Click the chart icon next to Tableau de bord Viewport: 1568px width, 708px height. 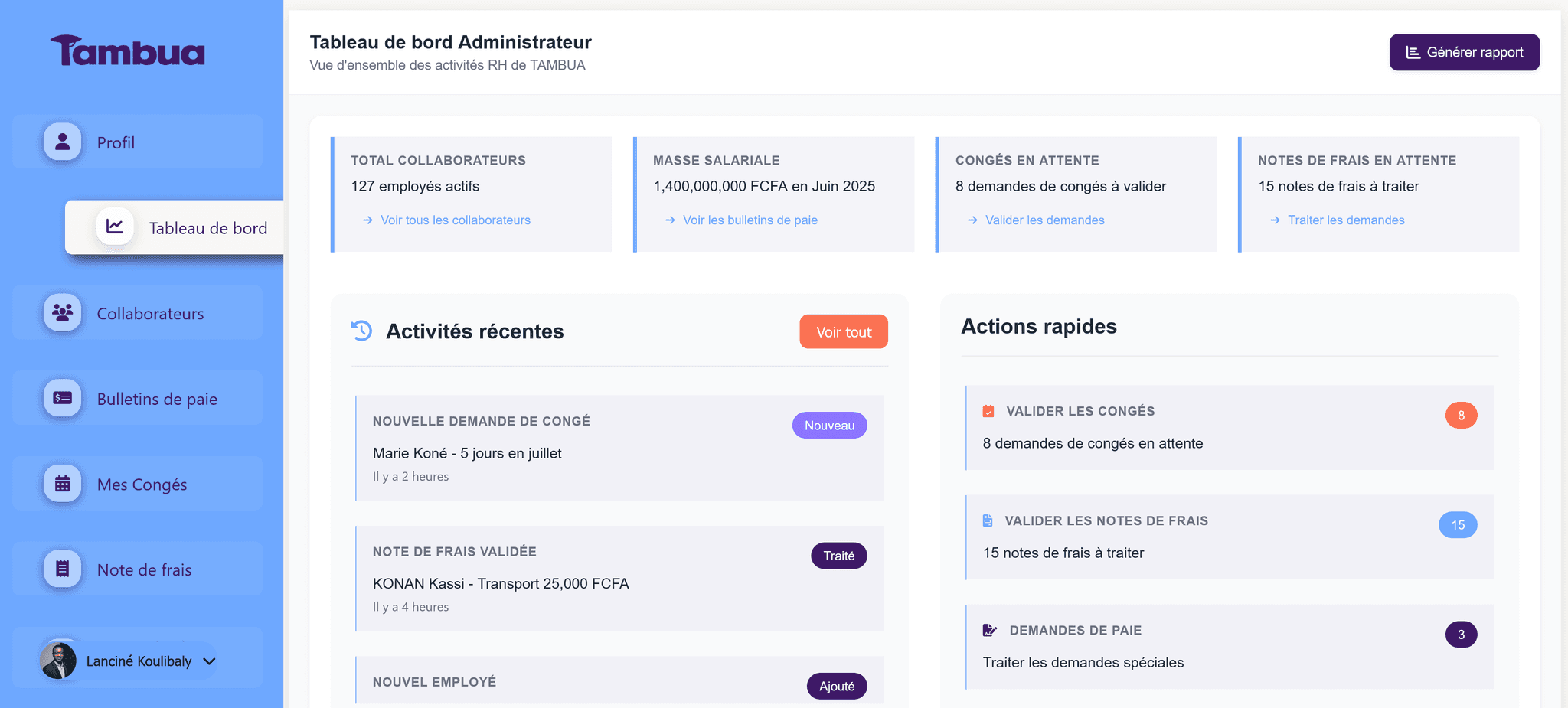coord(116,227)
